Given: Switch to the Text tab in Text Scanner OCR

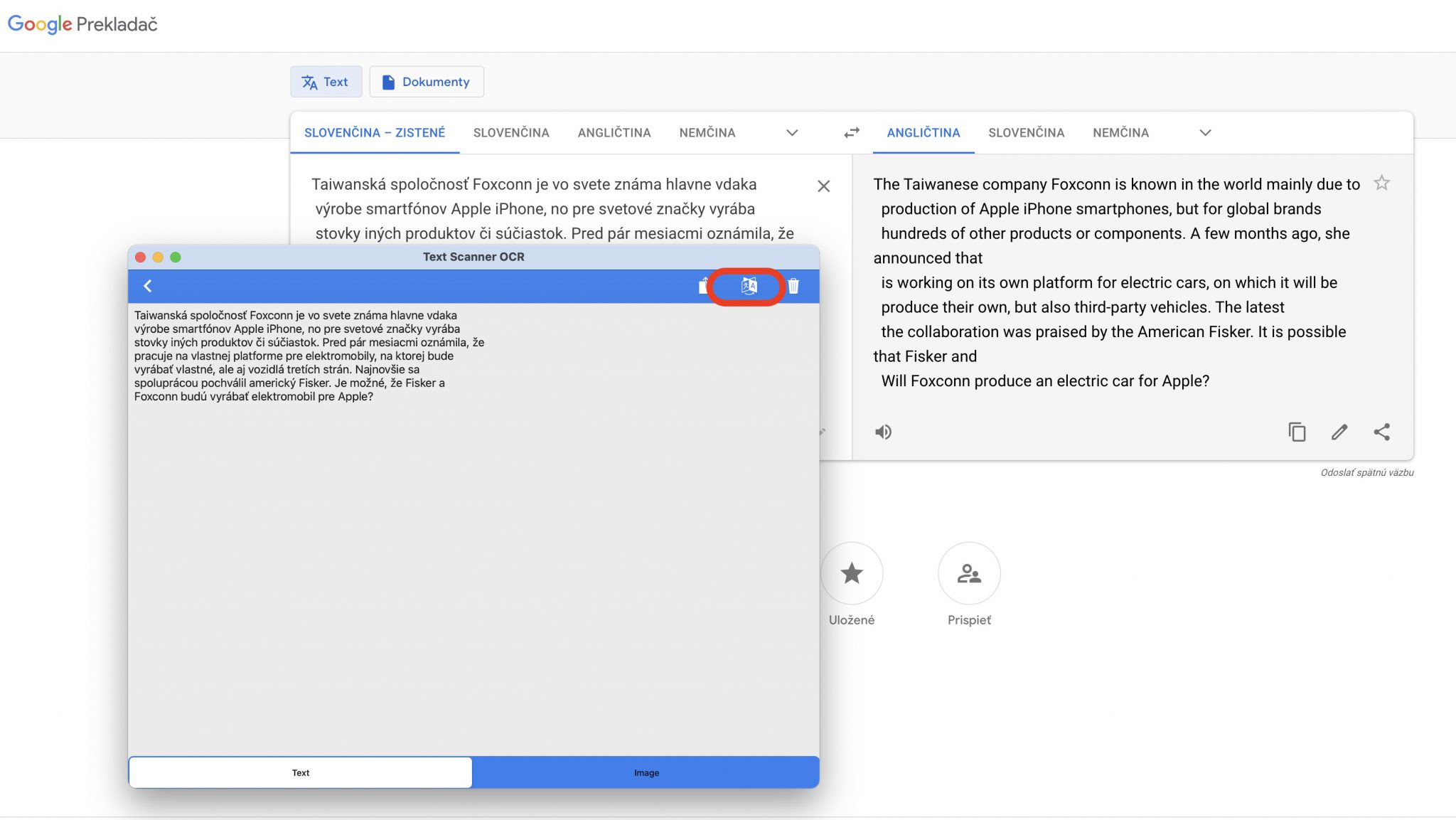Looking at the screenshot, I should pyautogui.click(x=301, y=772).
